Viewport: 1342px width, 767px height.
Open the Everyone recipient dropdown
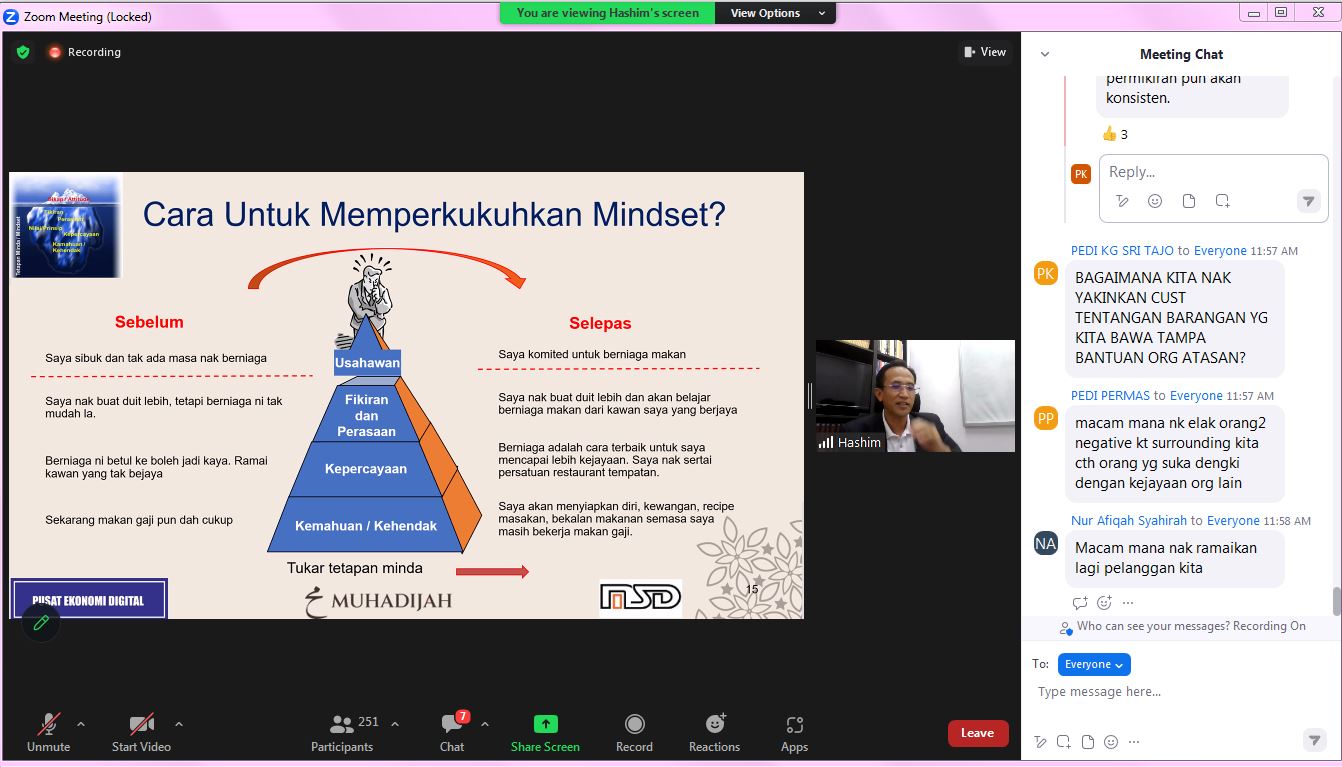click(1094, 664)
